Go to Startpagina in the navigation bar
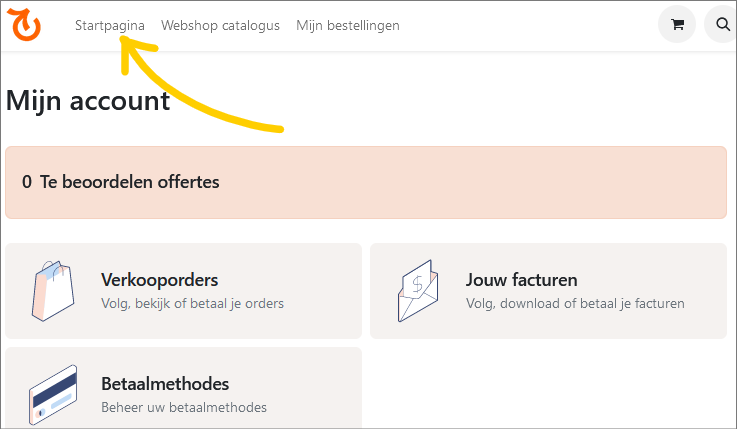737x429 pixels. click(110, 25)
